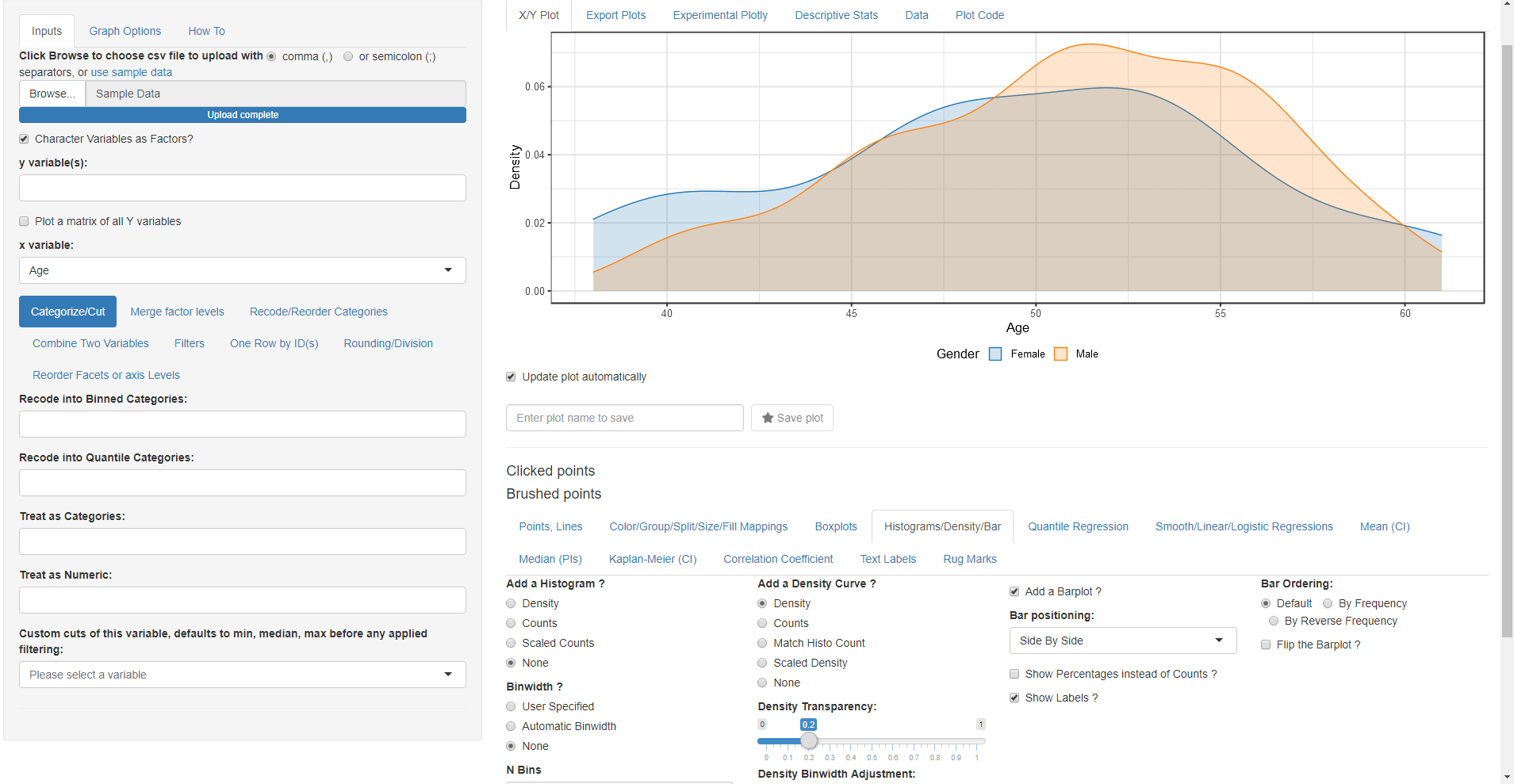Select Histogram Density radio option
This screenshot has width=1514, height=784.
[x=511, y=603]
